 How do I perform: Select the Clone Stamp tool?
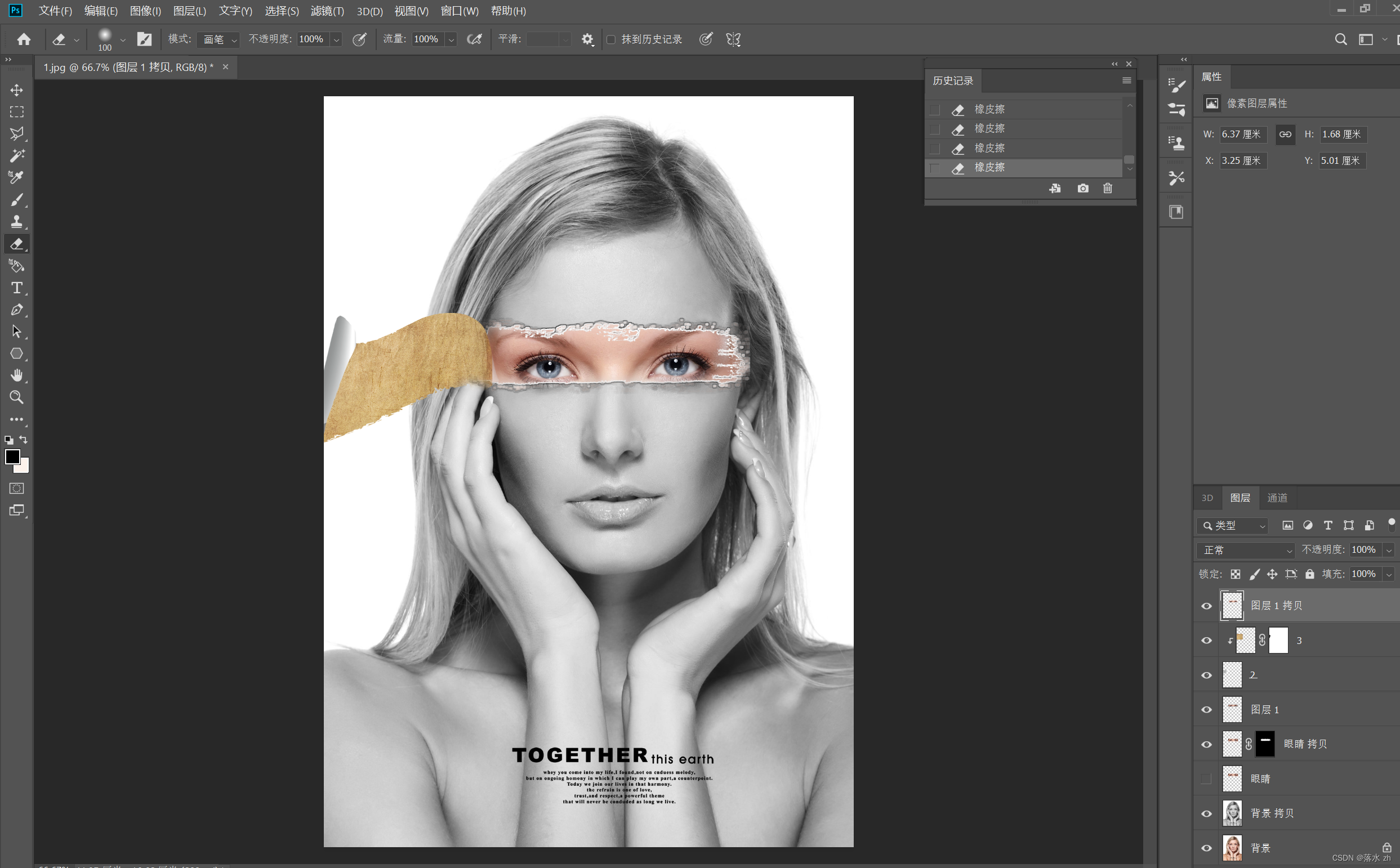tap(17, 222)
